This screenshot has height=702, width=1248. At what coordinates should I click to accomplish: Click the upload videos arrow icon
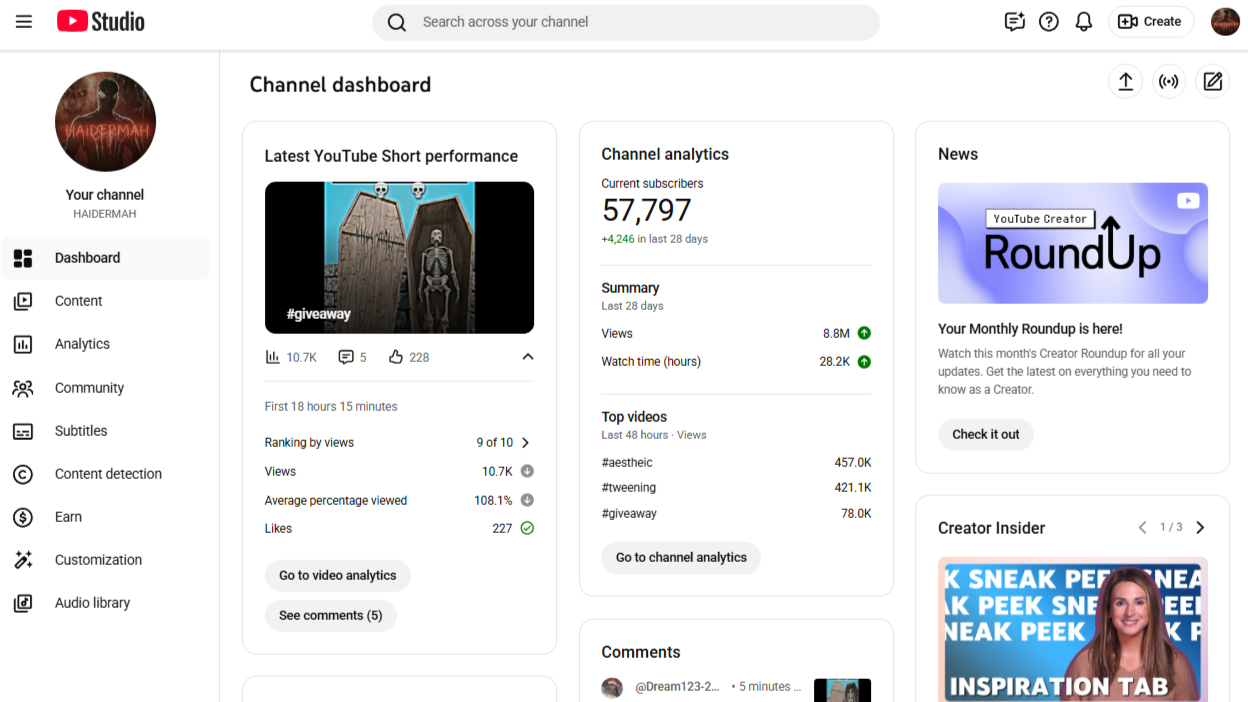point(1125,82)
